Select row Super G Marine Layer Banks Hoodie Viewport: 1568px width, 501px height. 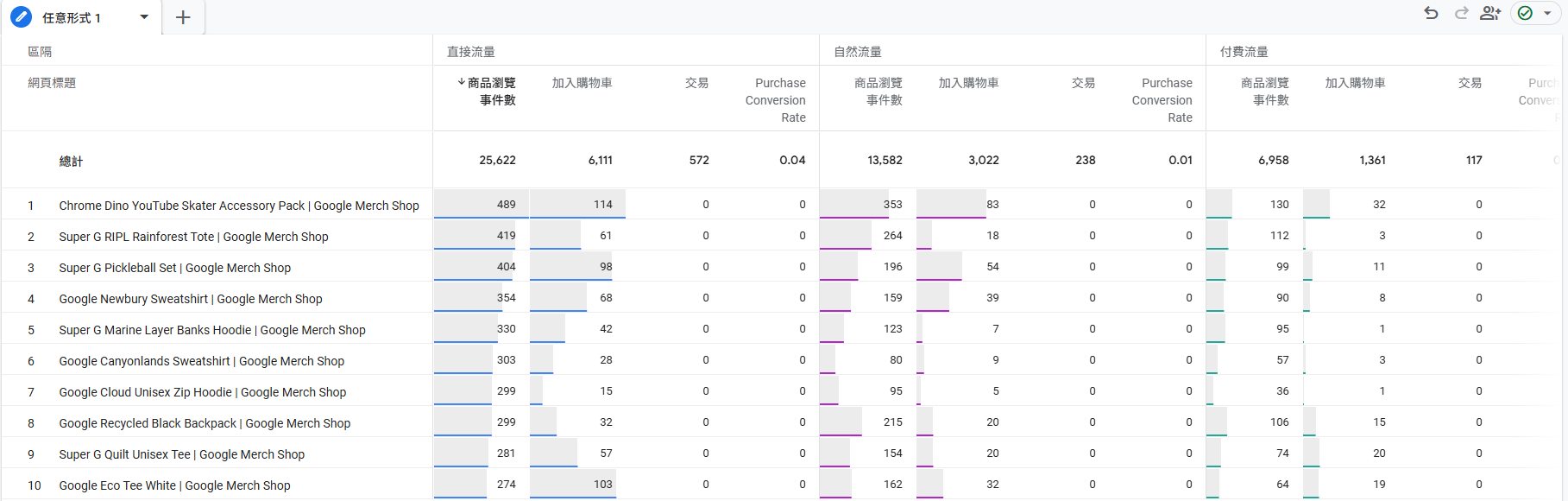click(212, 330)
